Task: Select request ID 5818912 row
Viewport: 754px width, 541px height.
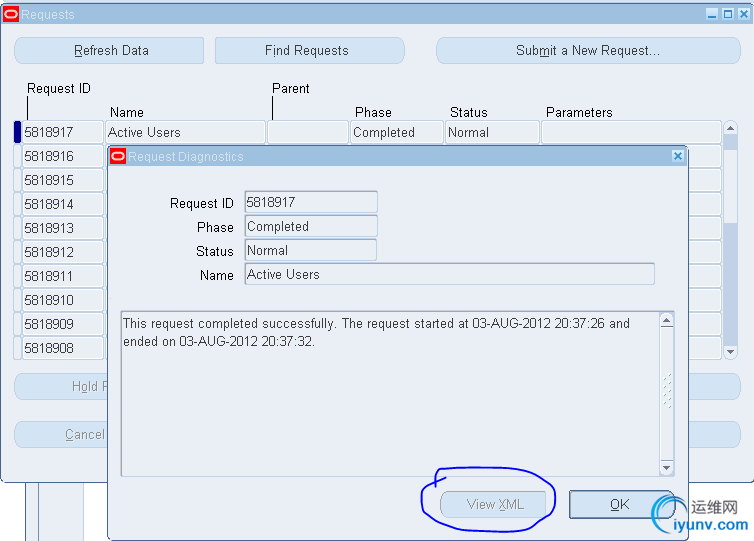Action: (x=63, y=252)
